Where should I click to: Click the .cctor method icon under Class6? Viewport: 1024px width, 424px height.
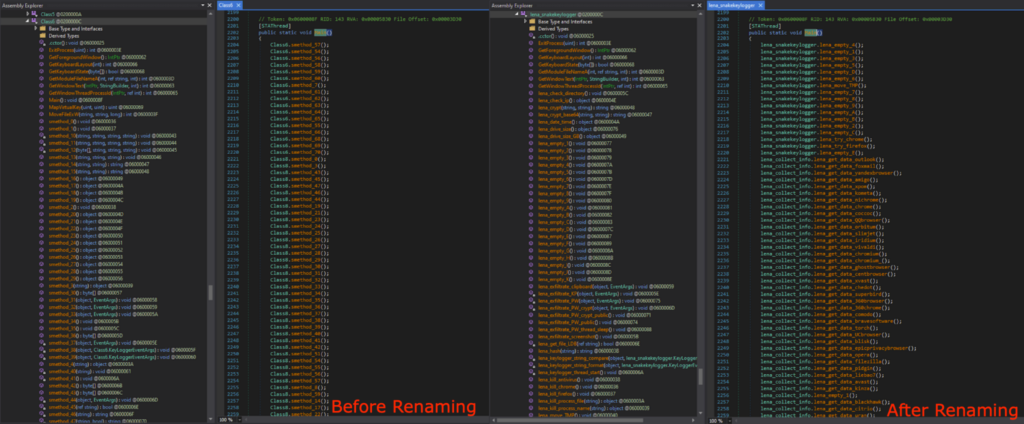(41, 42)
